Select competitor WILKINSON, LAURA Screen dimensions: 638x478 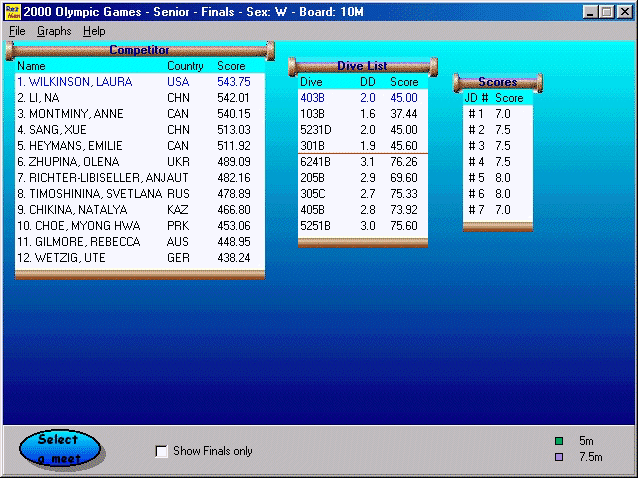point(140,82)
